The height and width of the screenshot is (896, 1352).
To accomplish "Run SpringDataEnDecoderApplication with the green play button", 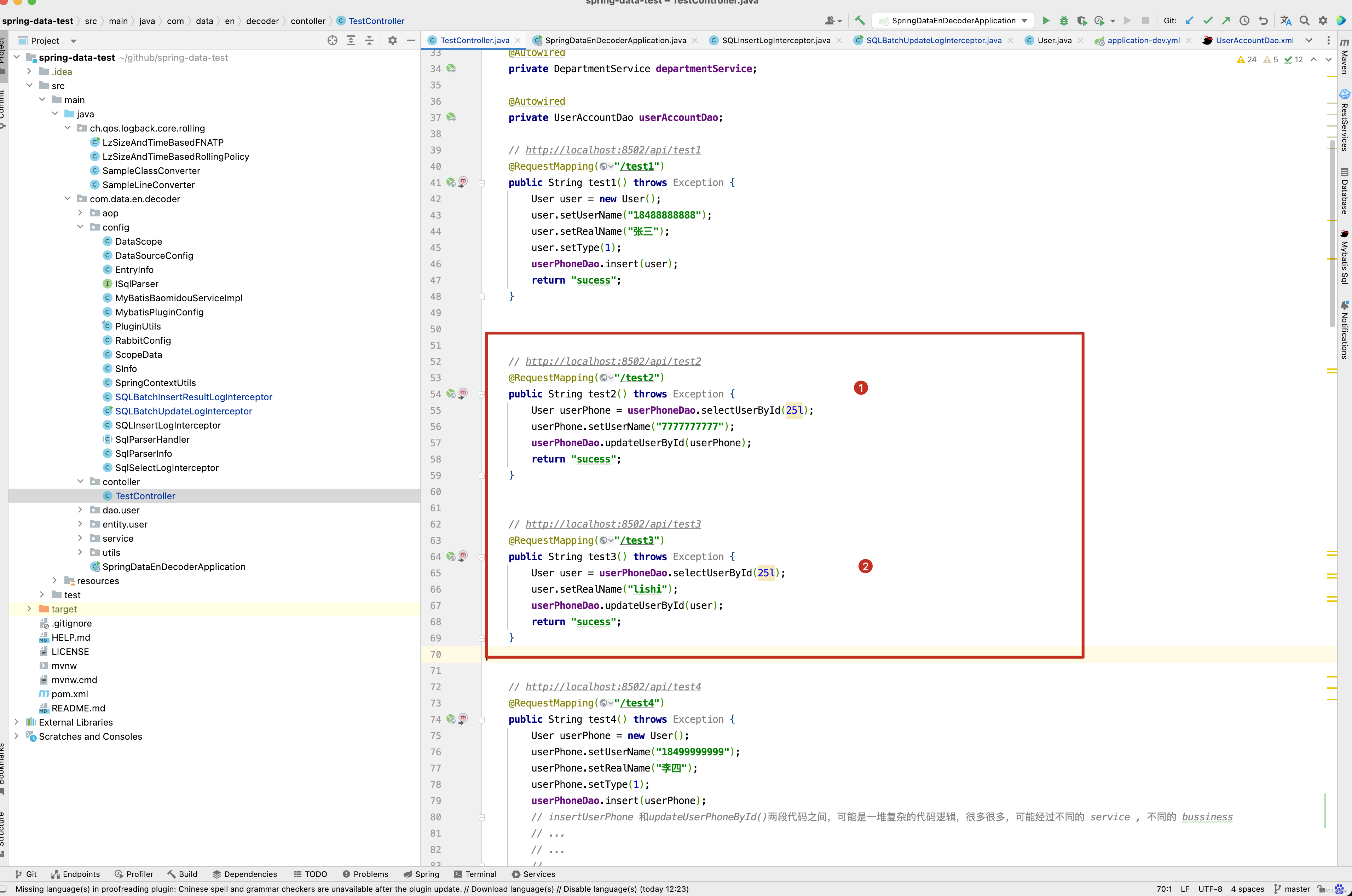I will coord(1046,21).
